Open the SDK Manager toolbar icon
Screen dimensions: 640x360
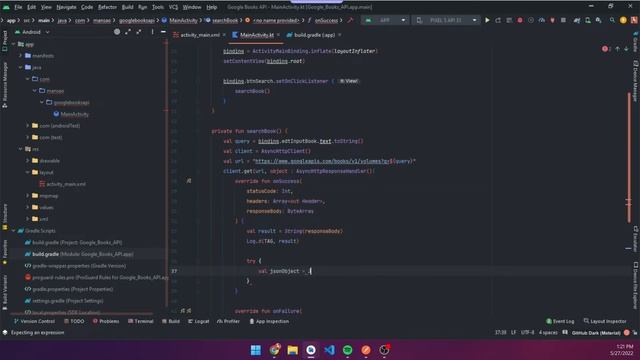tap(598, 20)
